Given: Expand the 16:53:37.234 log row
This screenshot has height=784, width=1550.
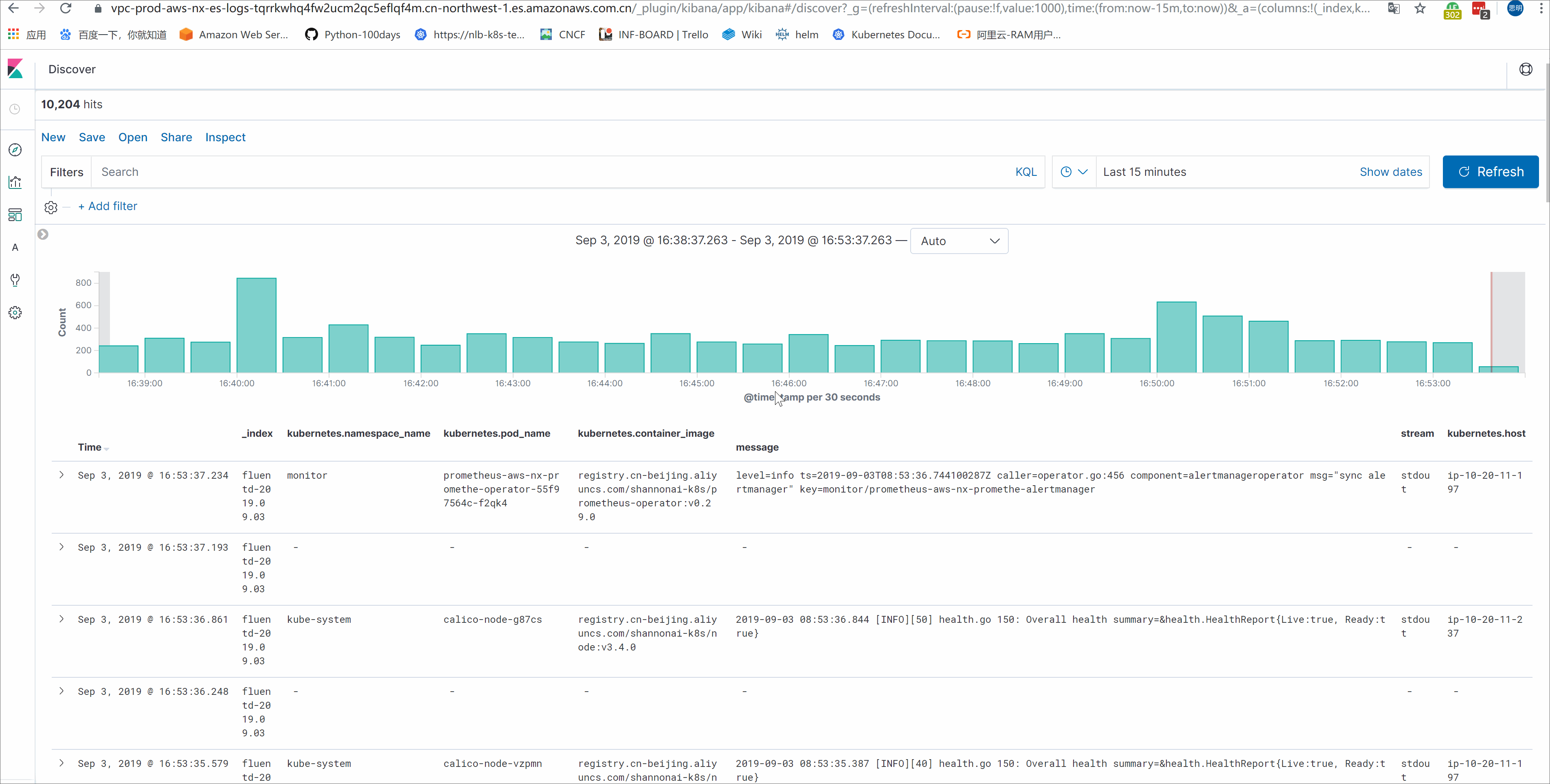Looking at the screenshot, I should click(61, 475).
